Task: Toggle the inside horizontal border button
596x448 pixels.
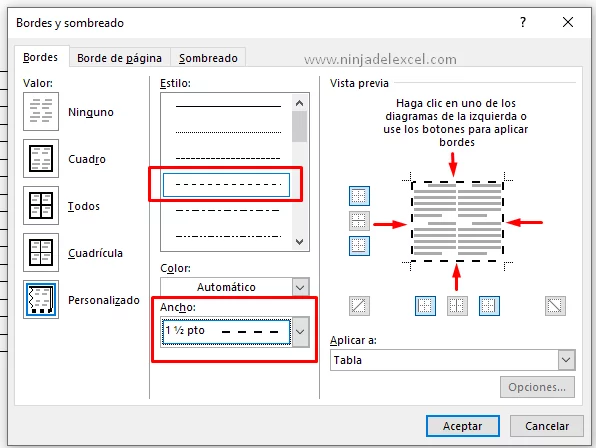Action: pyautogui.click(x=359, y=221)
